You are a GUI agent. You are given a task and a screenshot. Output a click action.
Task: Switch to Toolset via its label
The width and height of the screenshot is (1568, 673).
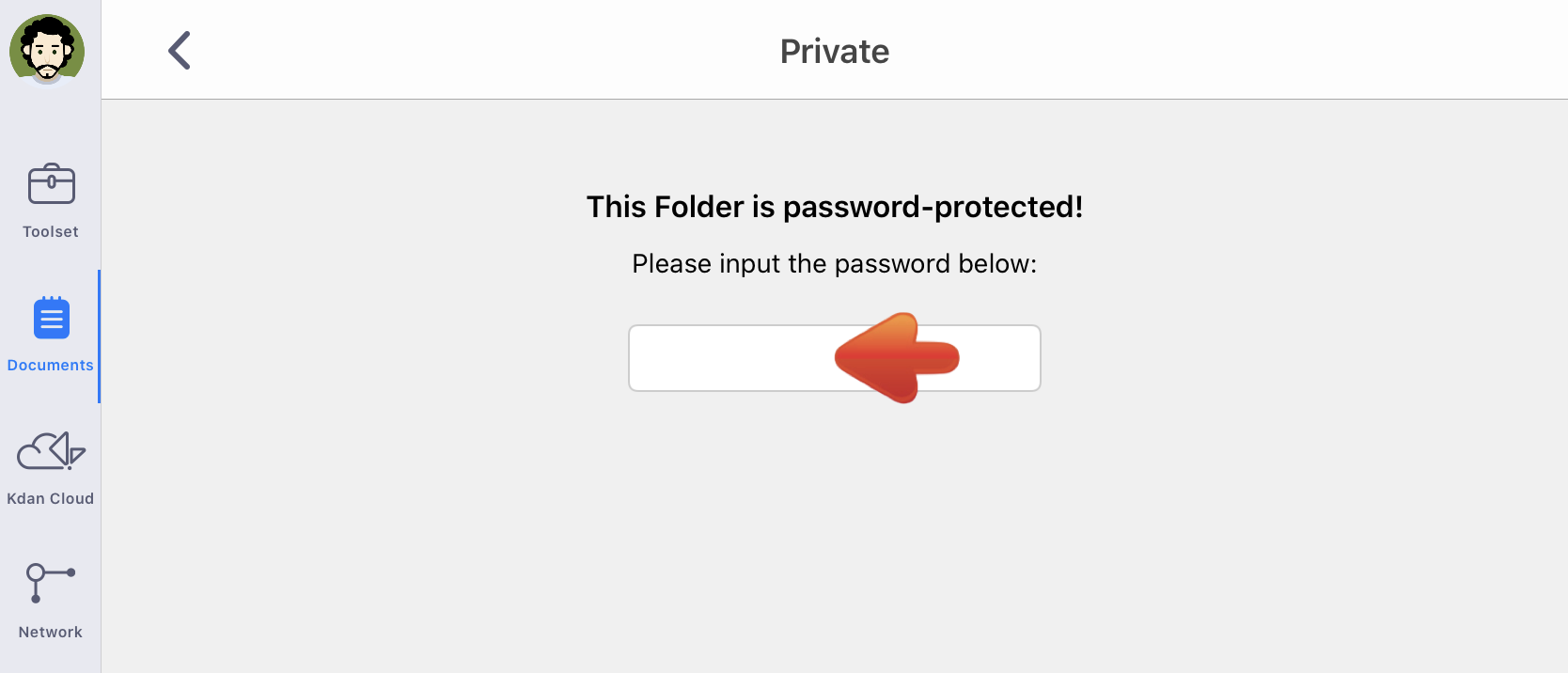pyautogui.click(x=51, y=231)
